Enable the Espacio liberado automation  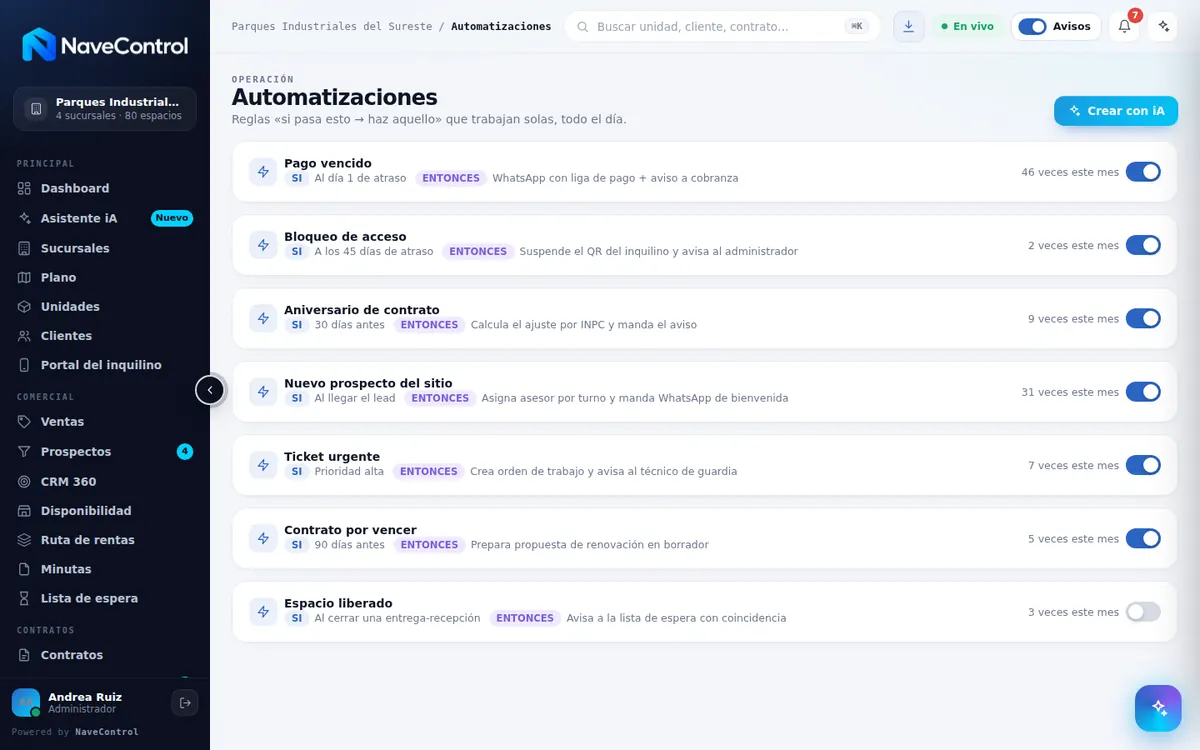(1143, 612)
